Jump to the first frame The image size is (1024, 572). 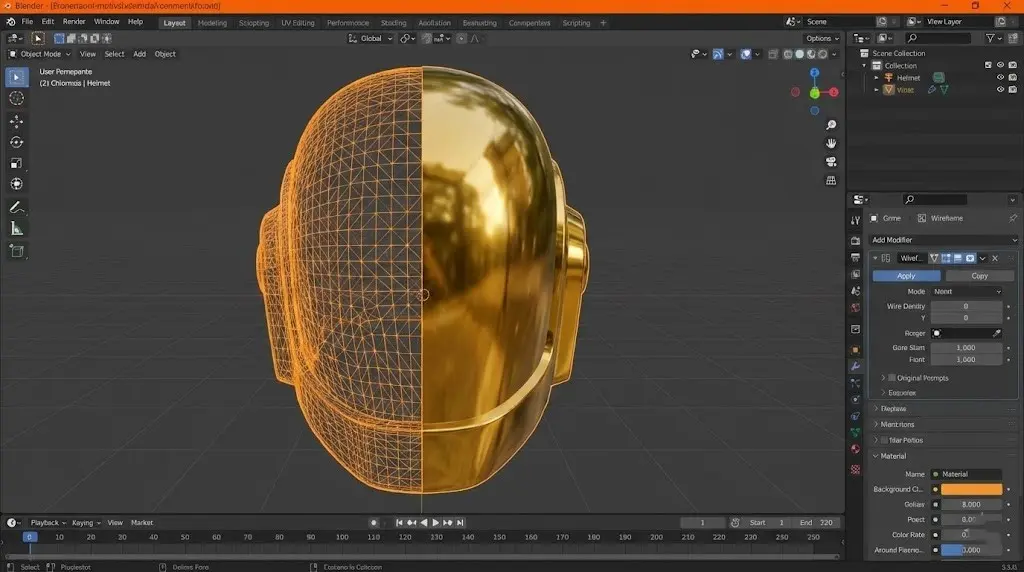pos(399,522)
